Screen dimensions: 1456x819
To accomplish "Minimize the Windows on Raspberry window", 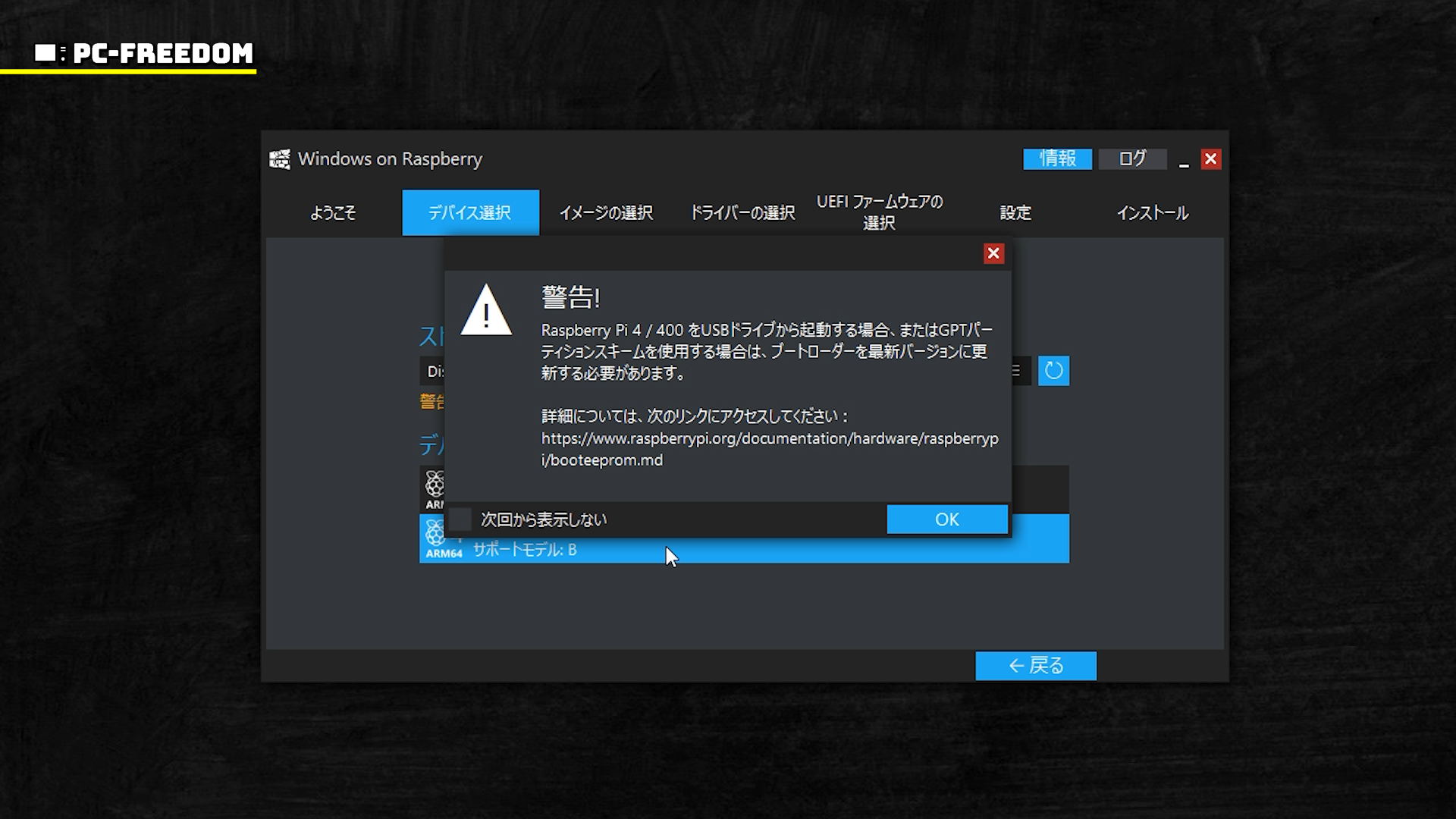I will click(1184, 160).
